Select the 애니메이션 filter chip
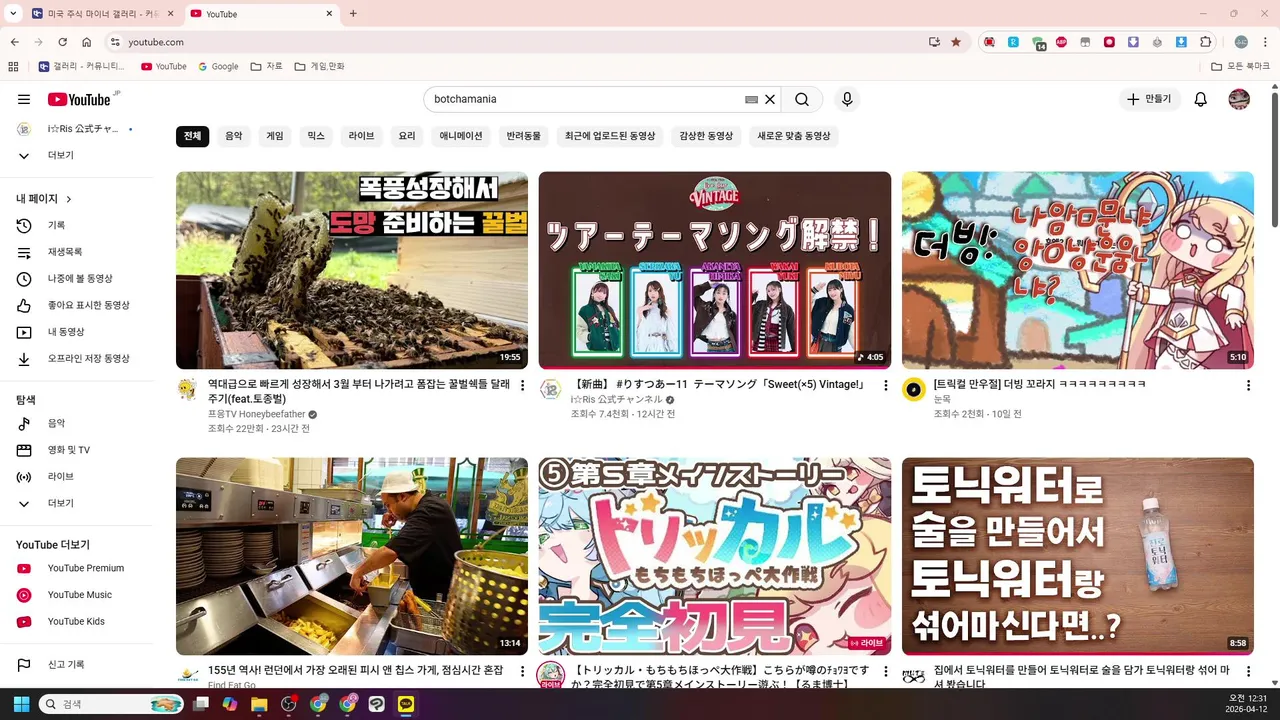The width and height of the screenshot is (1280, 720). click(461, 136)
